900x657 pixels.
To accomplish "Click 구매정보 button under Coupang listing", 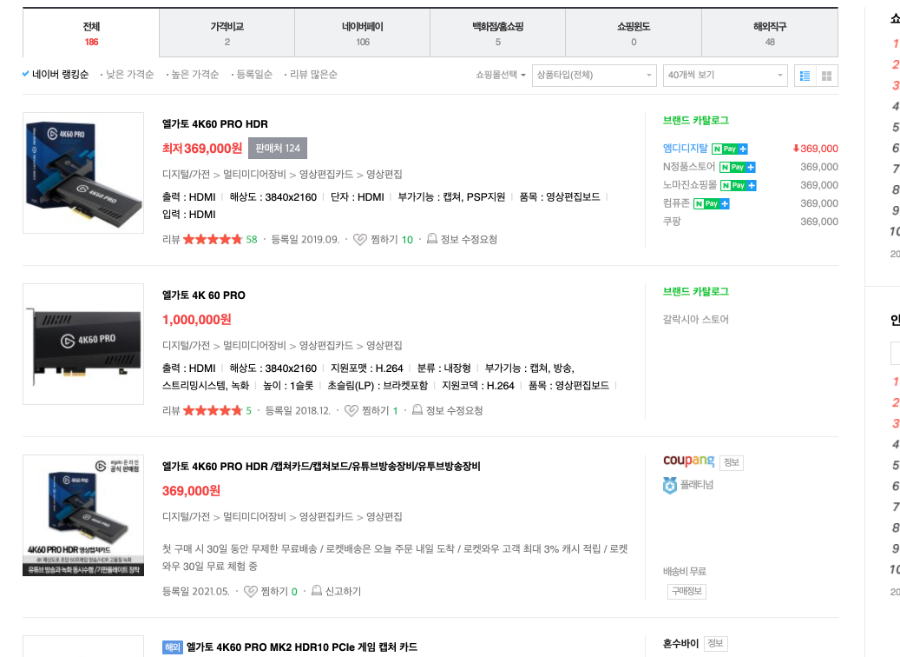I will pos(686,592).
